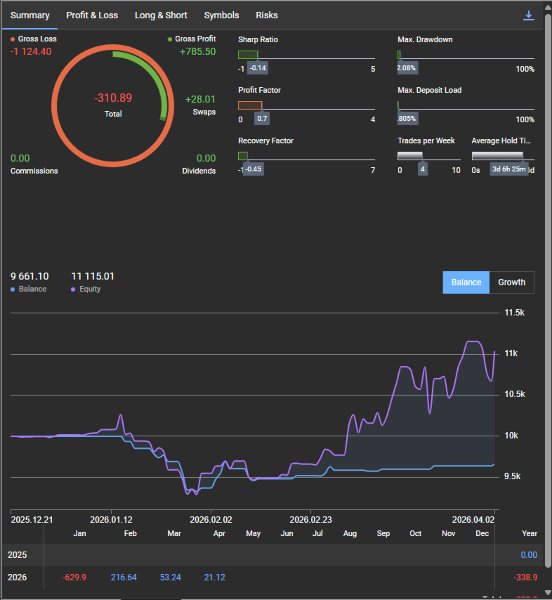Click the -310.89 Total in donut chart
Image resolution: width=552 pixels, height=600 pixels.
point(113,98)
